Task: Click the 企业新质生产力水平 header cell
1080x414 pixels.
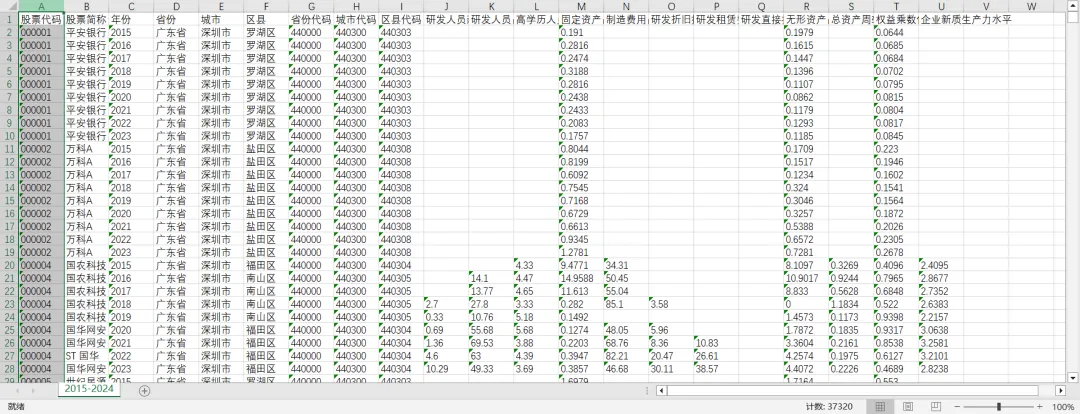Action: [x=941, y=19]
